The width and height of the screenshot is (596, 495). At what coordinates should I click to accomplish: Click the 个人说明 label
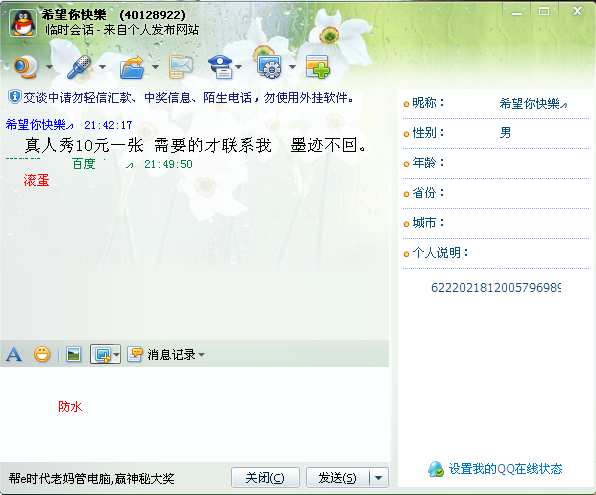440,252
